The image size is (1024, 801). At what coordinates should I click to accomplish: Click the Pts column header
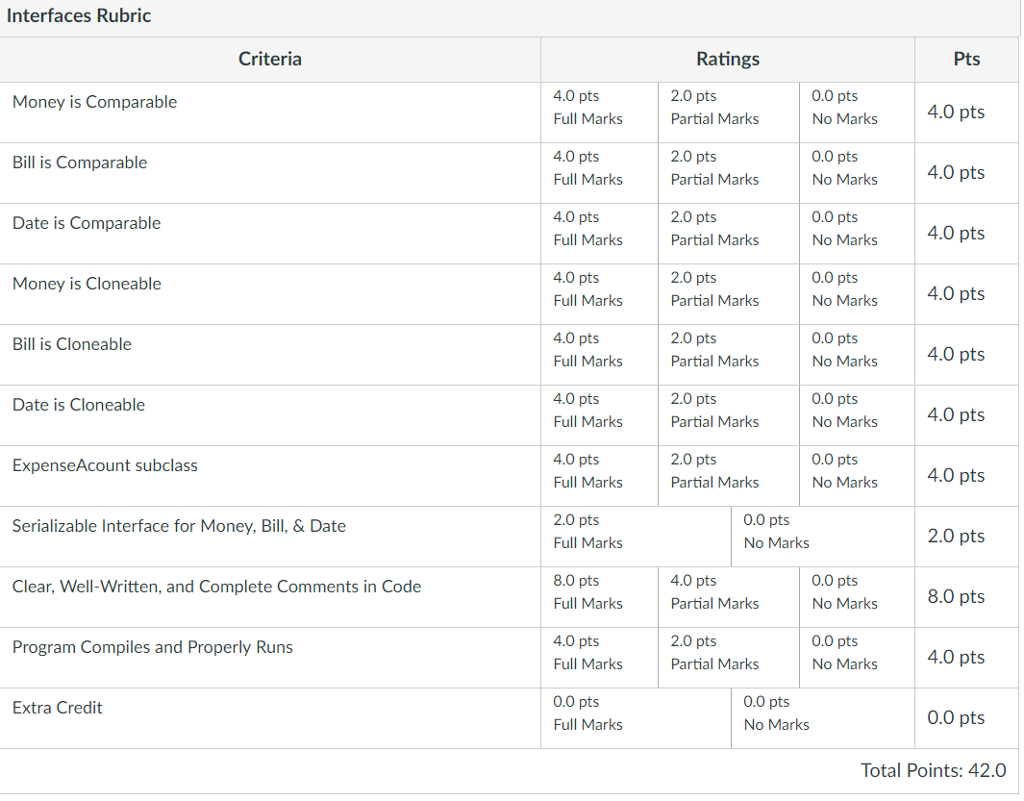966,59
